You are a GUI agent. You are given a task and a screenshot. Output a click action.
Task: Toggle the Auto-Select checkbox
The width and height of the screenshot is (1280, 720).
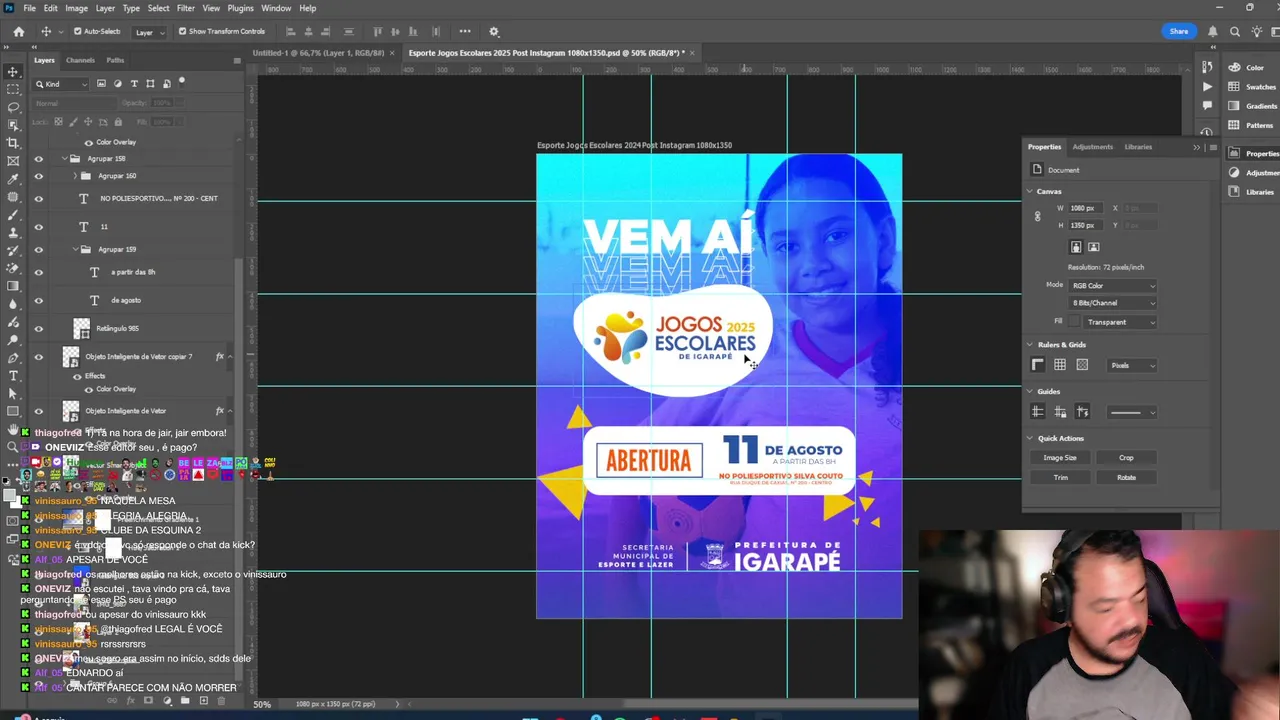[77, 31]
